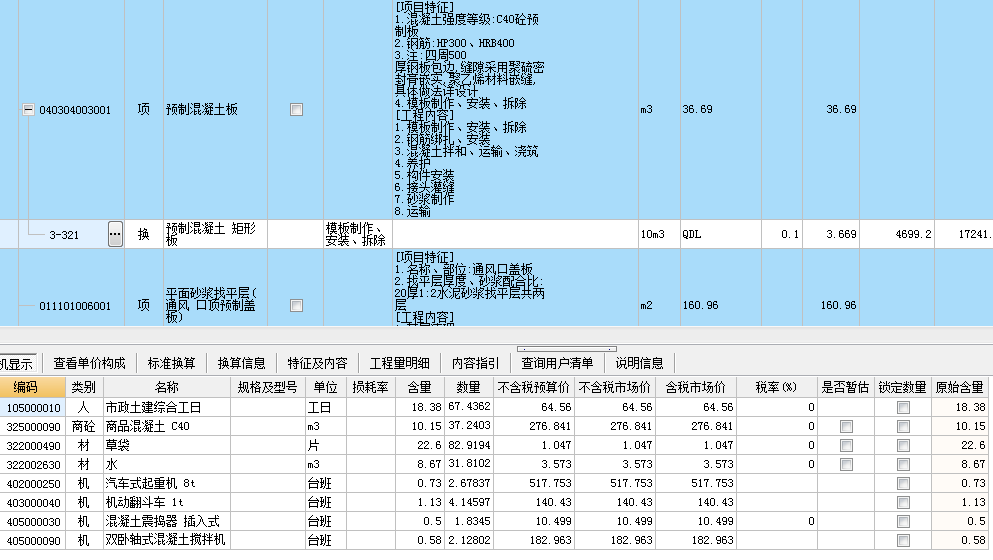
Task: Lock quantity for 汽车式起重机 8t
Action: pyautogui.click(x=903, y=483)
